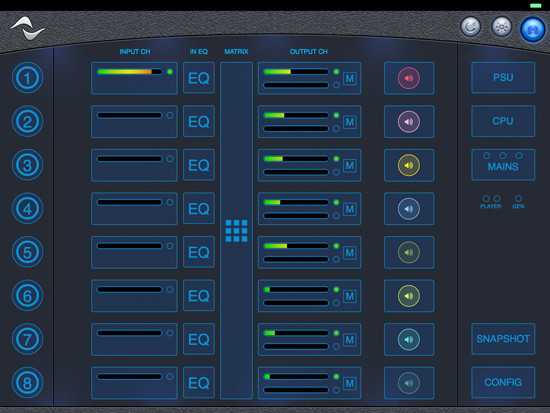Open the EQ for input channel 3
Screen dimensions: 550x413
click(199, 165)
